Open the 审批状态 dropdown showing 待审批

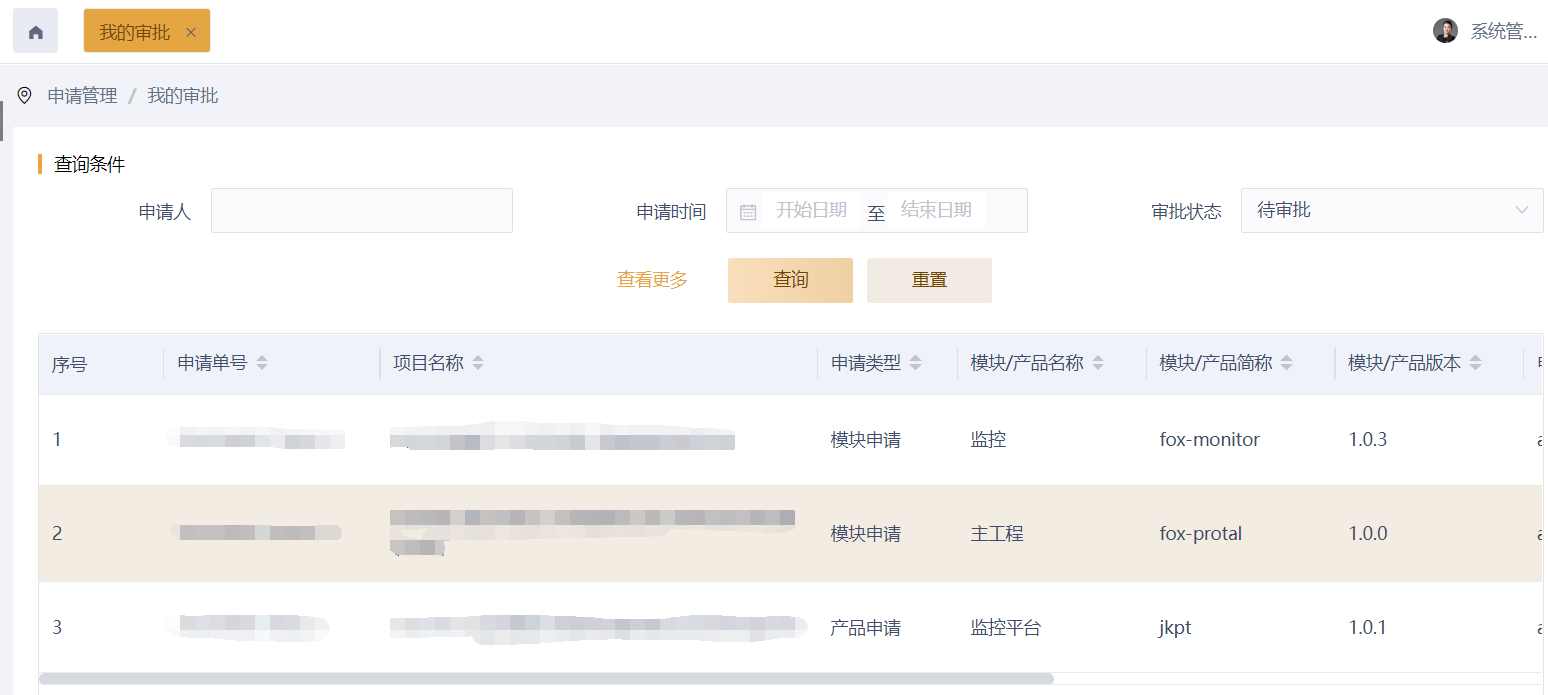(1391, 210)
